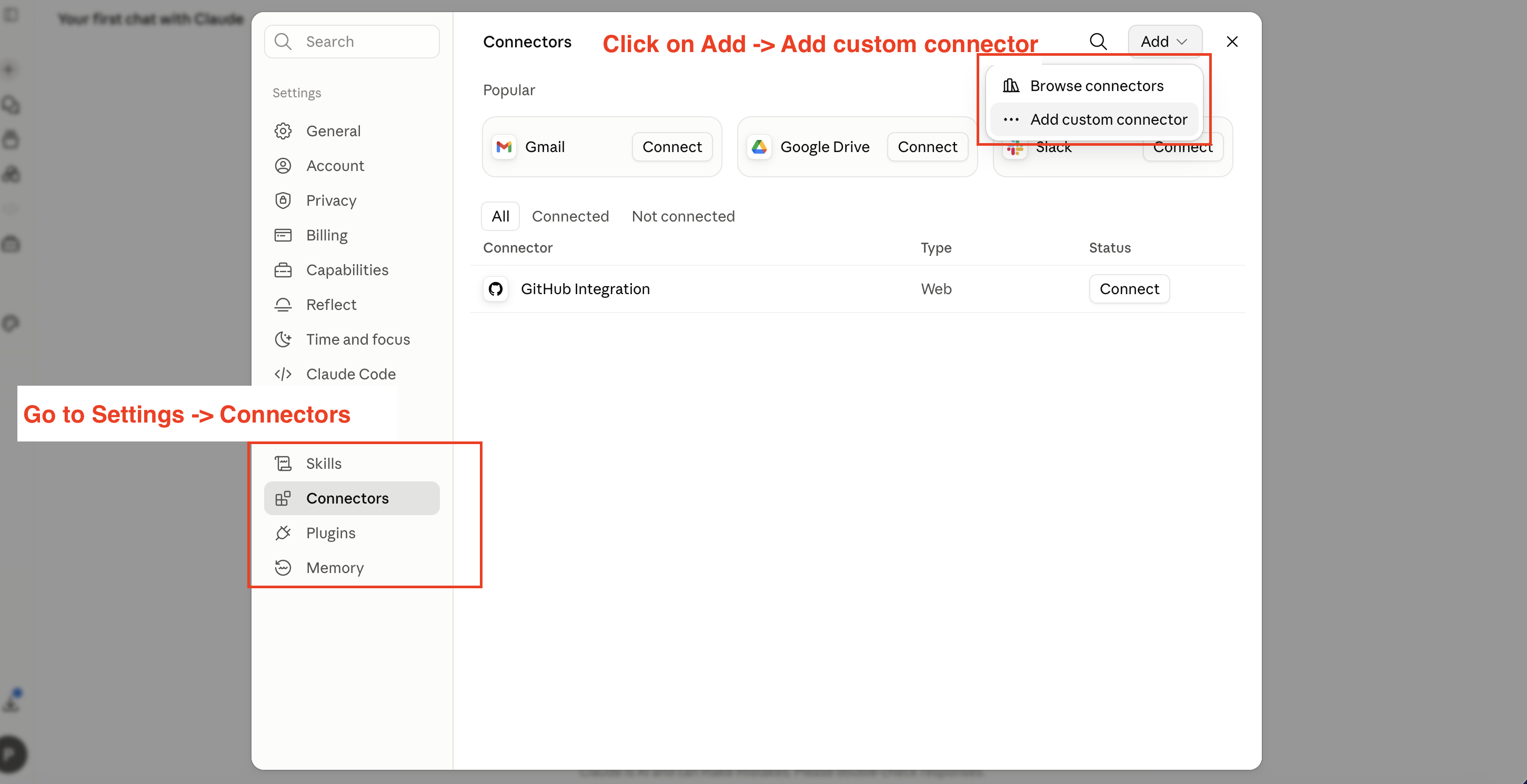Viewport: 1527px width, 784px height.
Task: Focus the settings Search field
Action: click(x=351, y=42)
